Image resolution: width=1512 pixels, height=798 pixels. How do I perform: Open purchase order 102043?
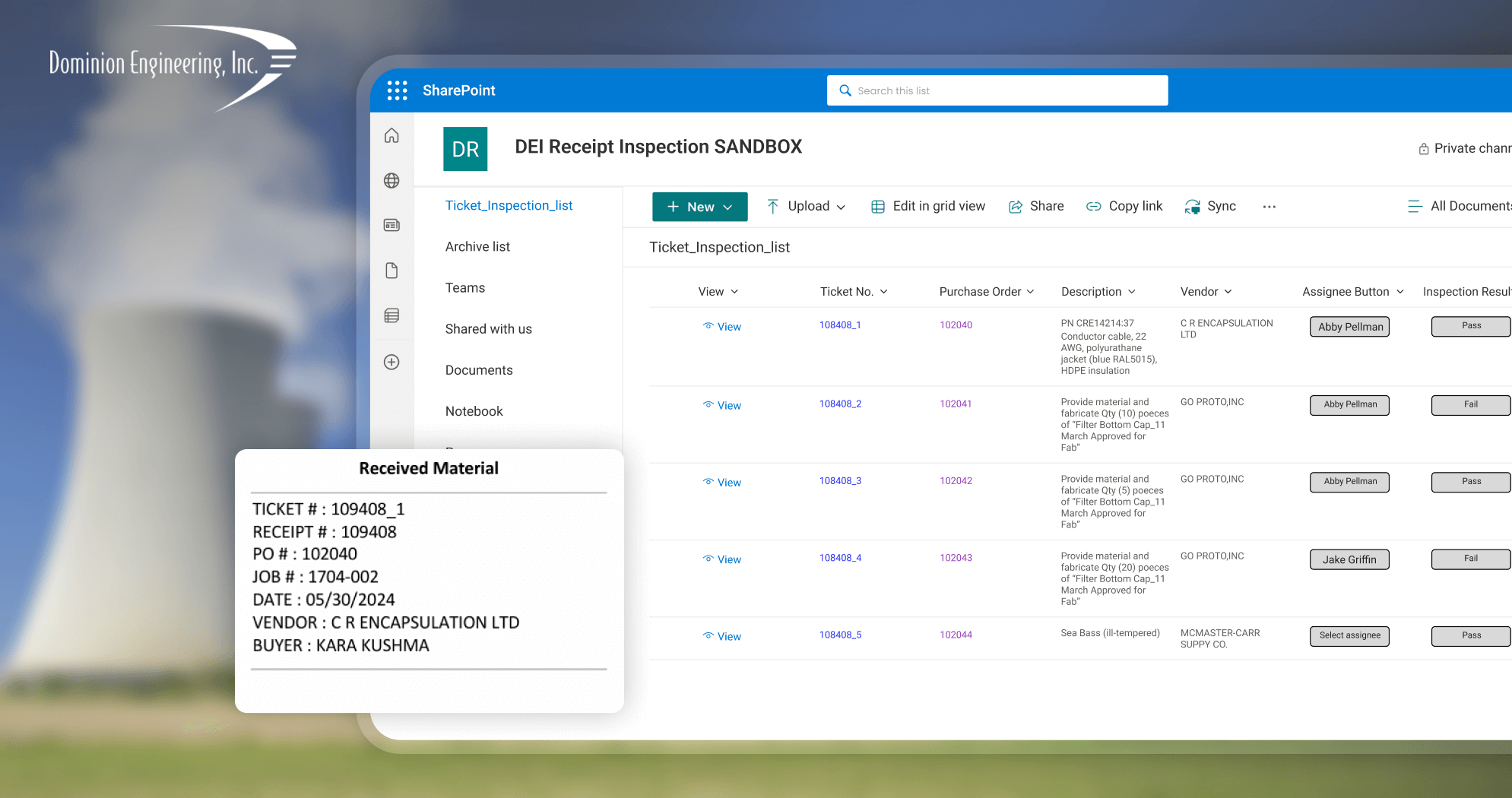pyautogui.click(x=956, y=558)
